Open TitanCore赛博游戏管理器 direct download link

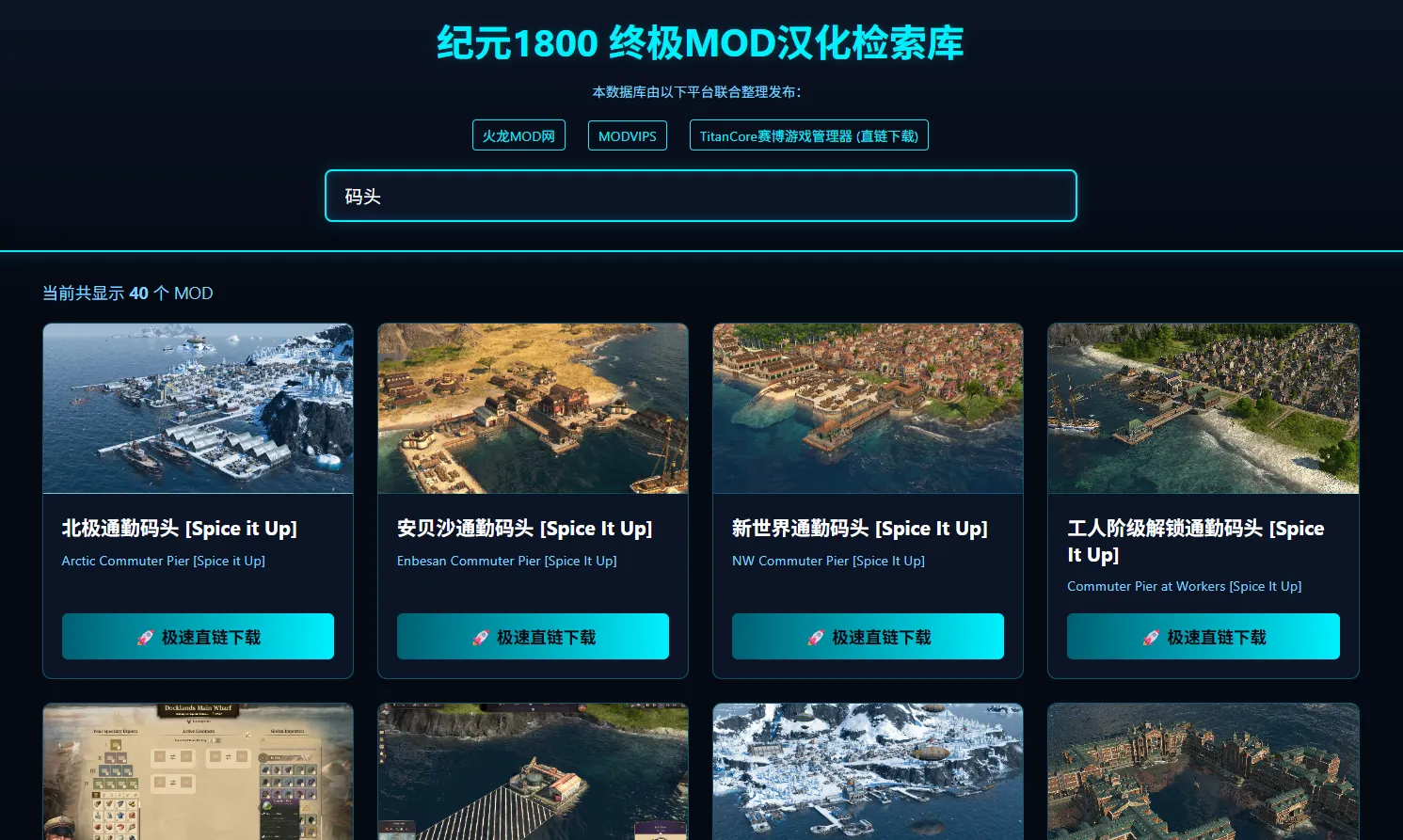click(x=808, y=135)
